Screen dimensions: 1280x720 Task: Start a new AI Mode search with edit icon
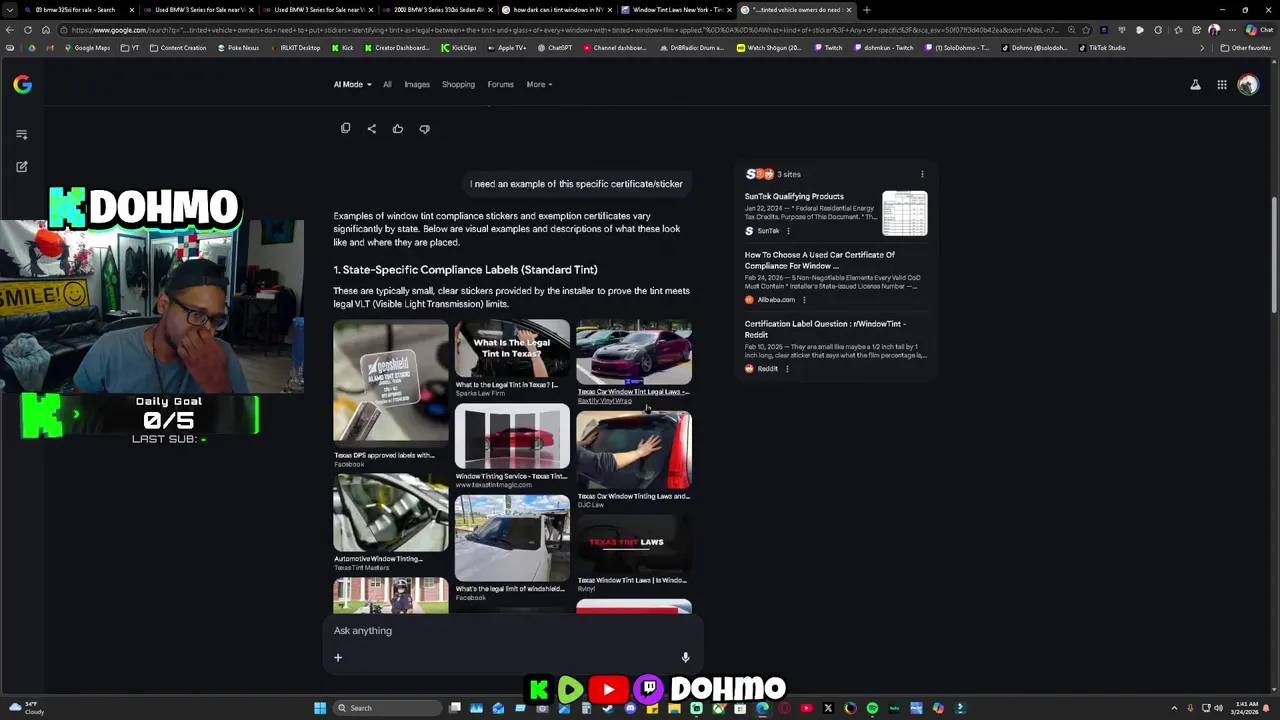coord(22,166)
